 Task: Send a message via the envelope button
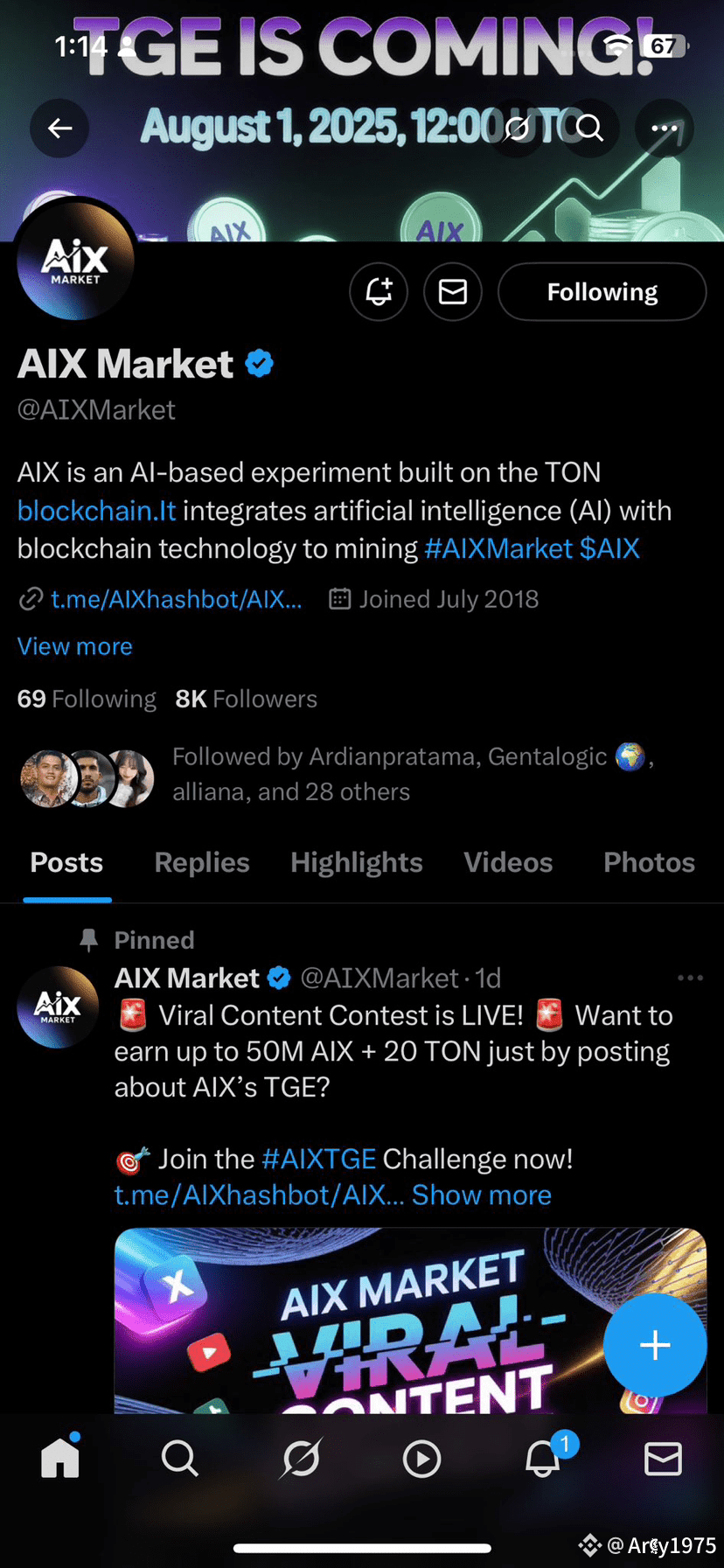click(453, 291)
